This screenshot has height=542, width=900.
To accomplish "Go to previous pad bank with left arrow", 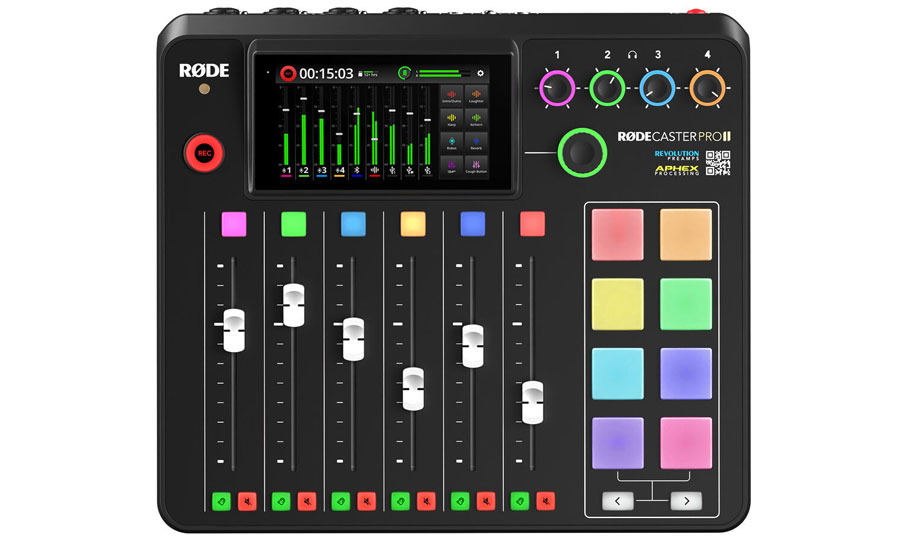I will click(x=618, y=501).
